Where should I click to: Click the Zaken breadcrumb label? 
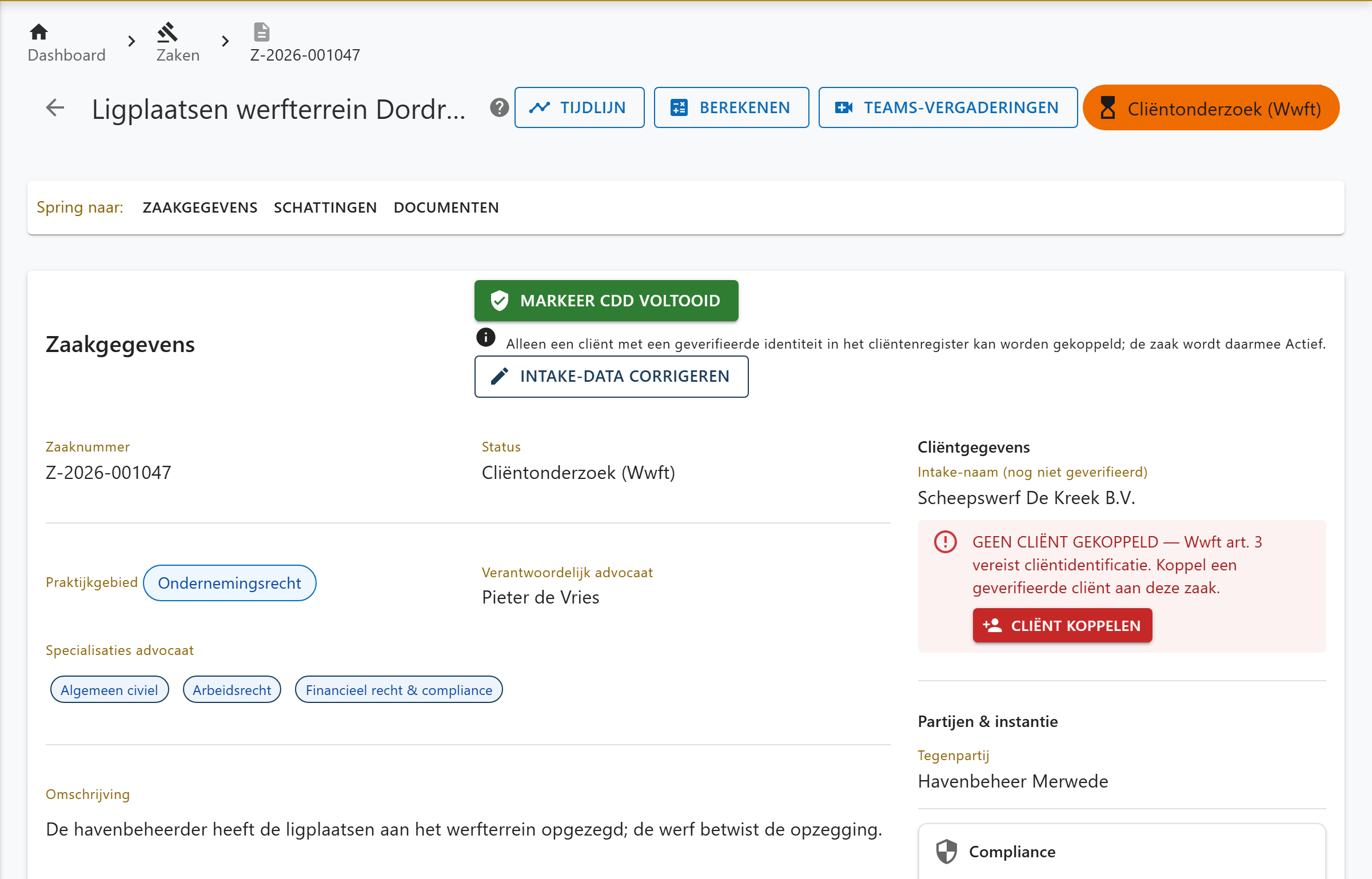click(x=178, y=55)
